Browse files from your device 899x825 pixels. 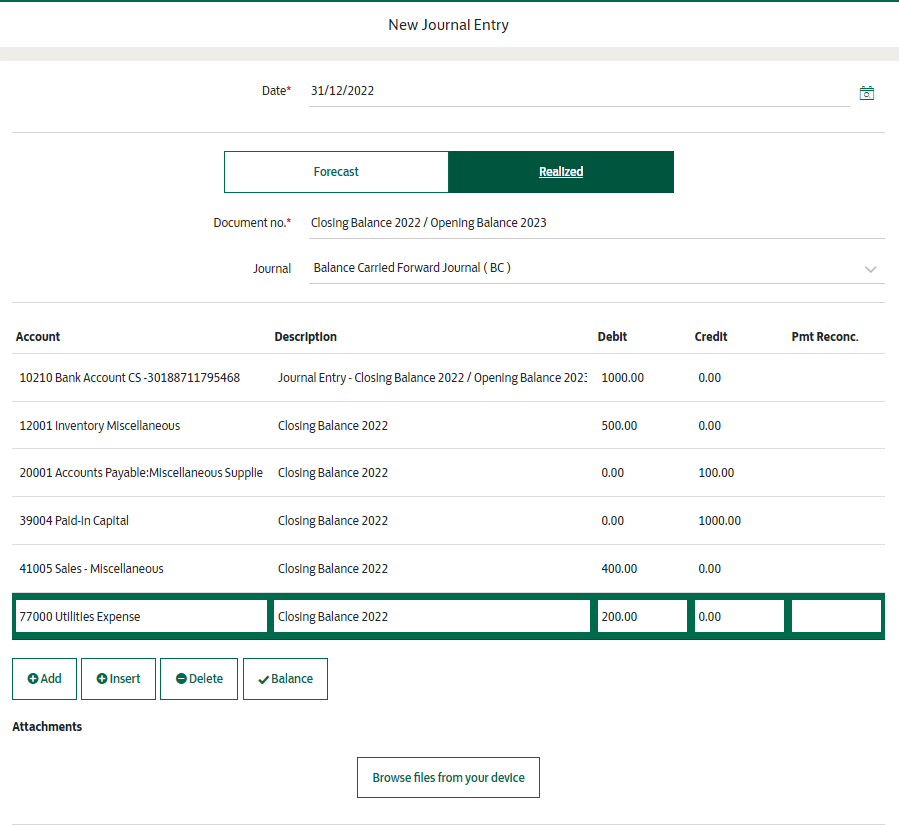(448, 778)
